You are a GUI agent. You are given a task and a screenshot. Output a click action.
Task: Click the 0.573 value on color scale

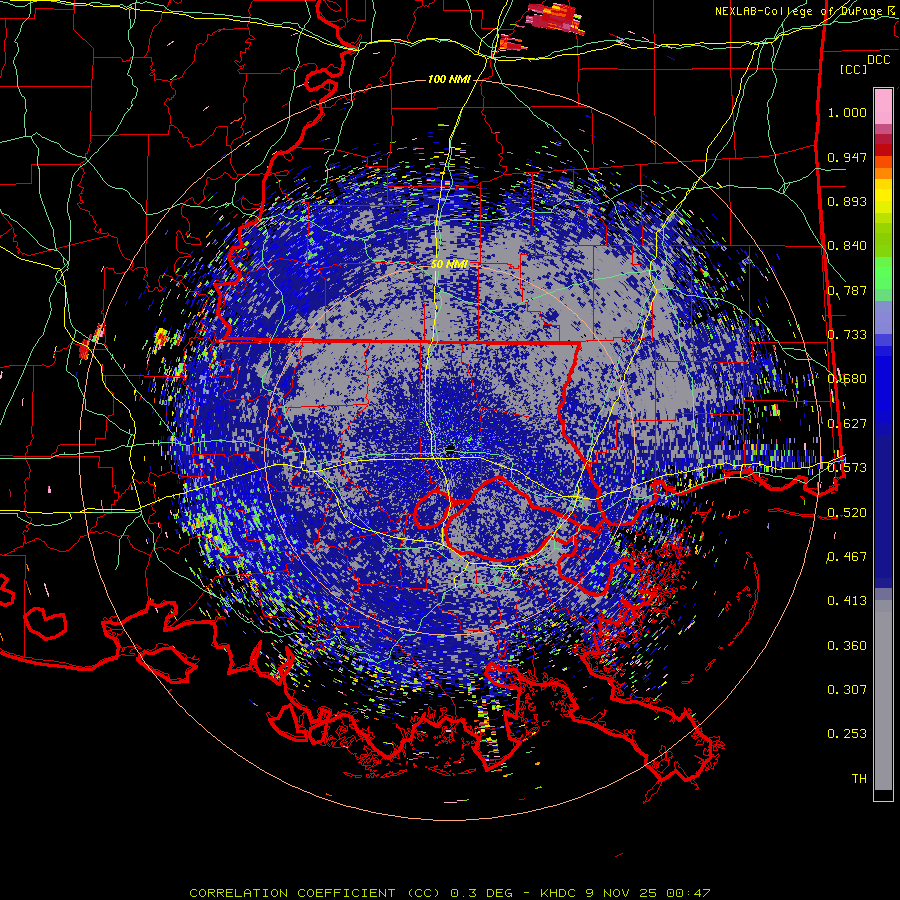[x=847, y=468]
